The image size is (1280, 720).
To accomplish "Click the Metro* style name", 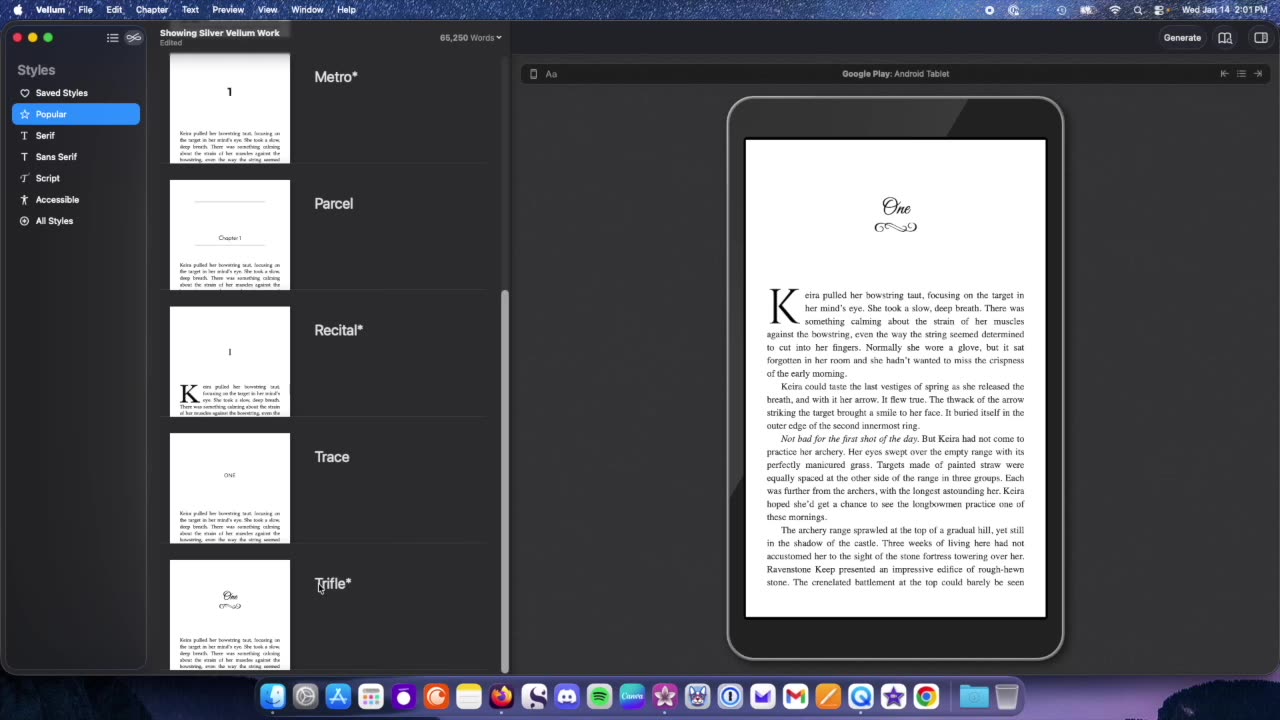I will tap(336, 77).
